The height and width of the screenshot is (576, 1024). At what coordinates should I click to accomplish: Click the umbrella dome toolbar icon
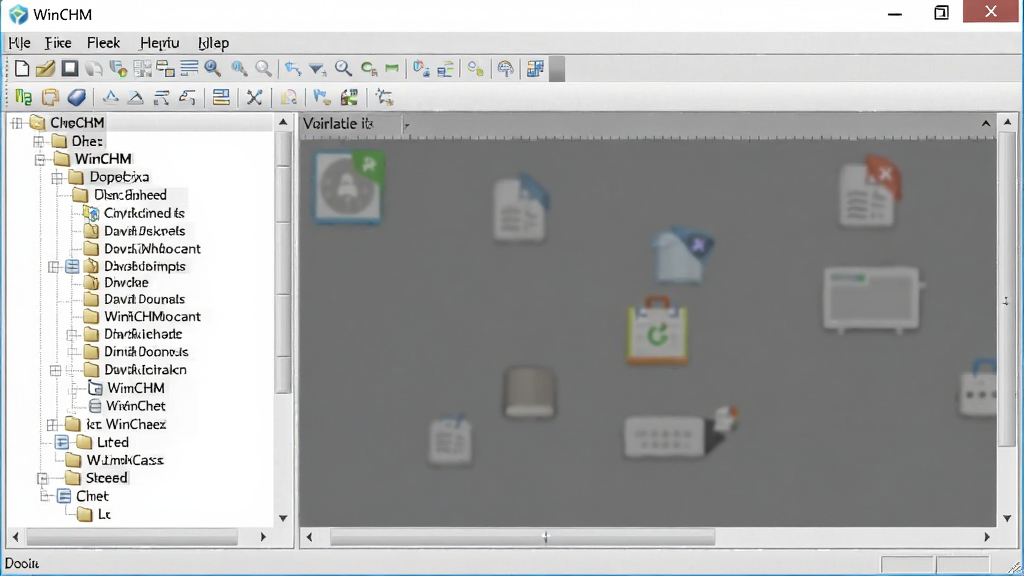pos(505,69)
